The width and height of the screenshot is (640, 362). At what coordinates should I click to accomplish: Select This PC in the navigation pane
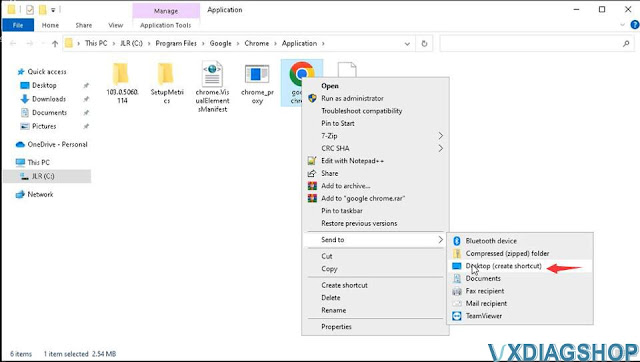[38, 162]
